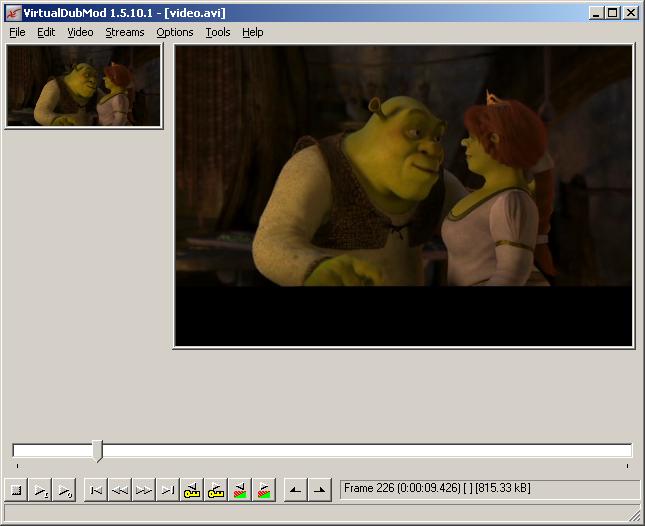Step forward one frame
Screen dimensions: 645x526
(x=144, y=490)
